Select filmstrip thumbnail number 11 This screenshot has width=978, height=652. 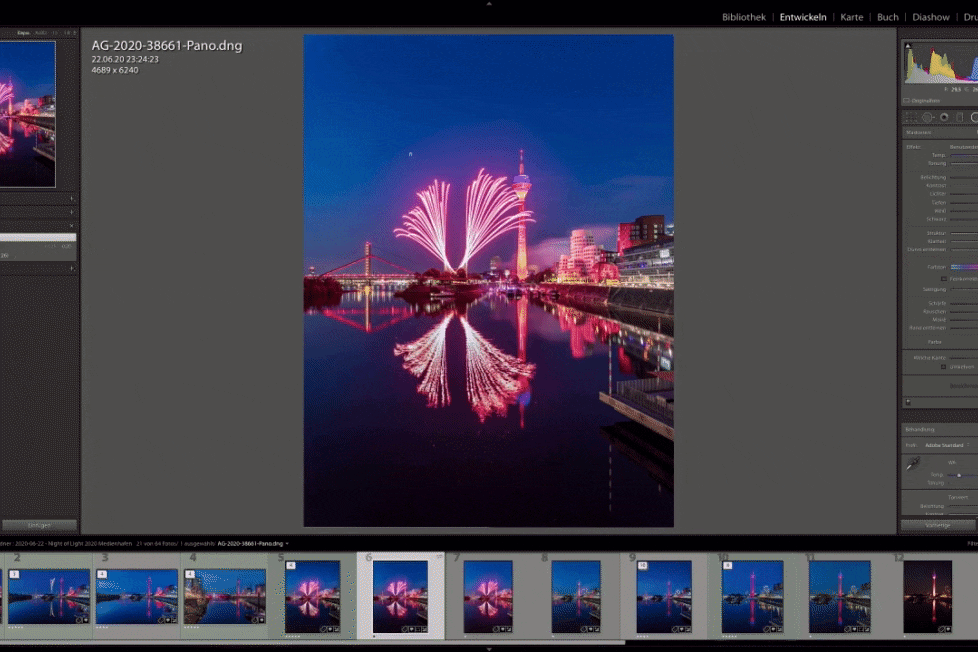840,596
